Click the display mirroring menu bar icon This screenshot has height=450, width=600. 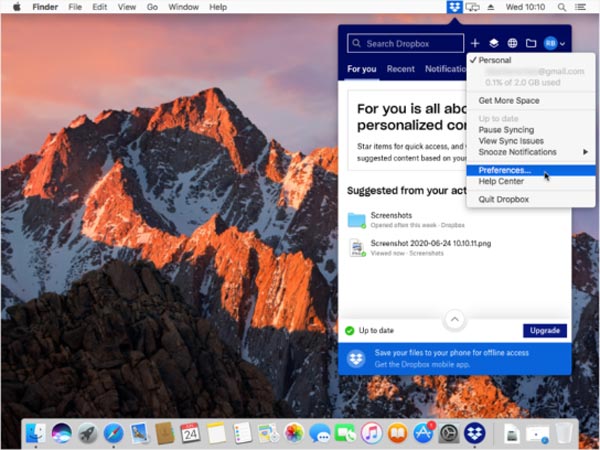tap(473, 7)
